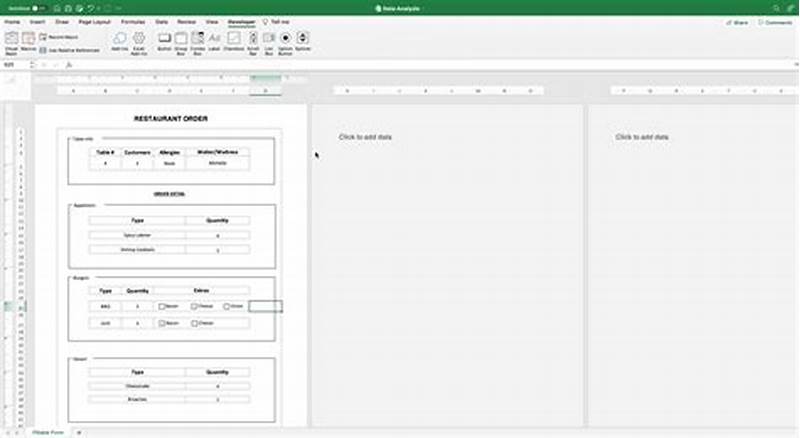Open the Home ribbon tab
Image resolution: width=800 pixels, height=438 pixels.
point(12,22)
